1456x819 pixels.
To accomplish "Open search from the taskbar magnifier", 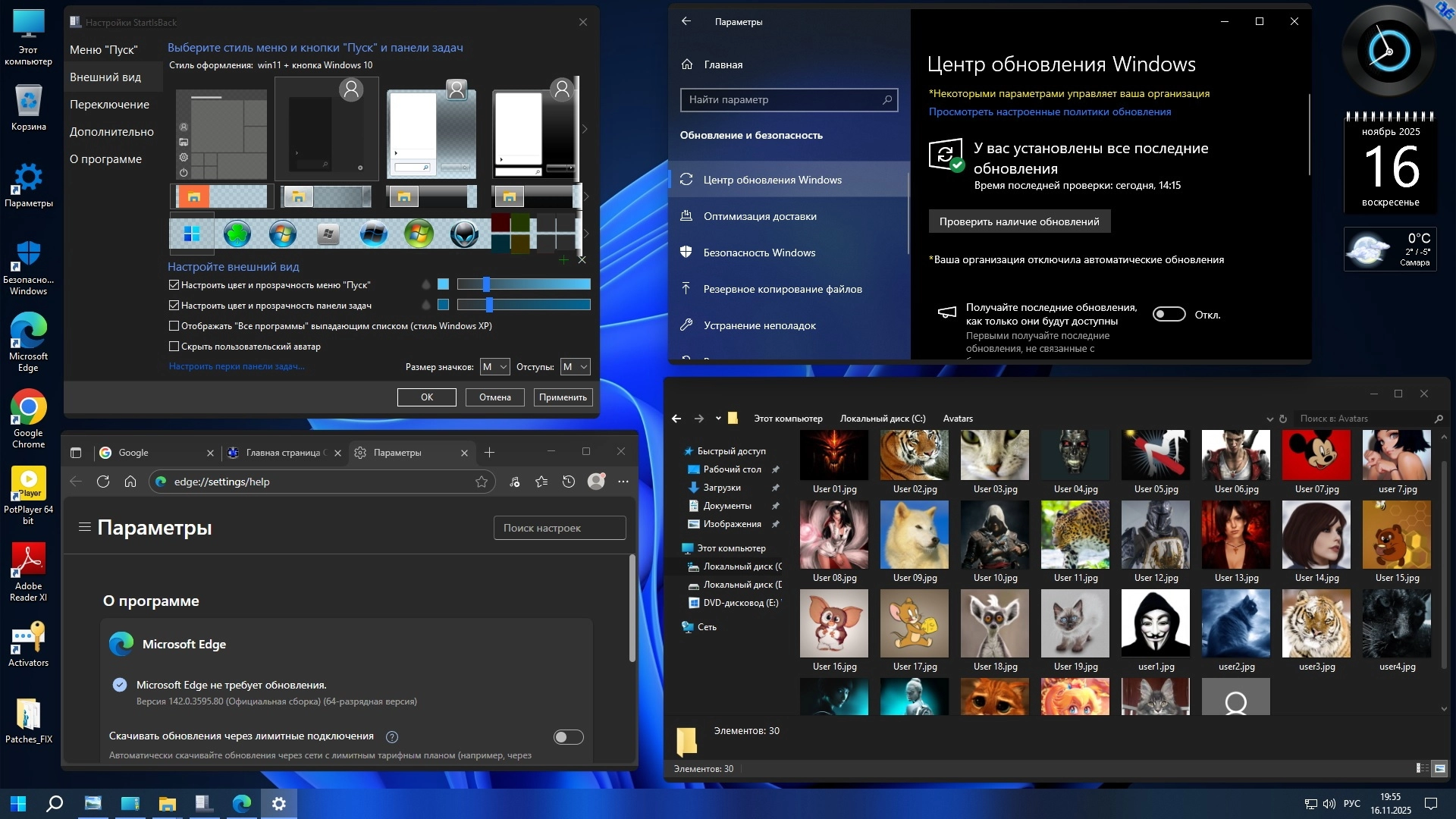I will 54,804.
